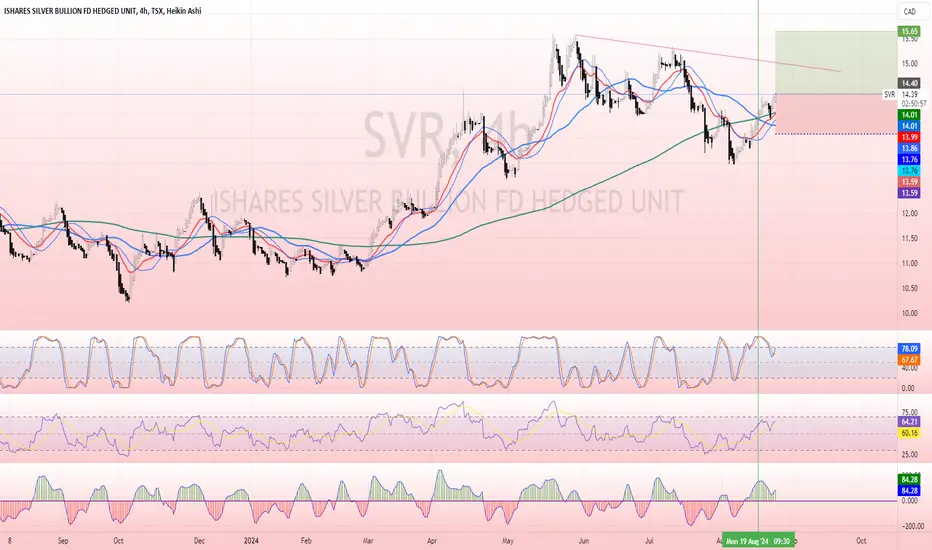Select the red stop-loss zone of long position

coord(836,114)
